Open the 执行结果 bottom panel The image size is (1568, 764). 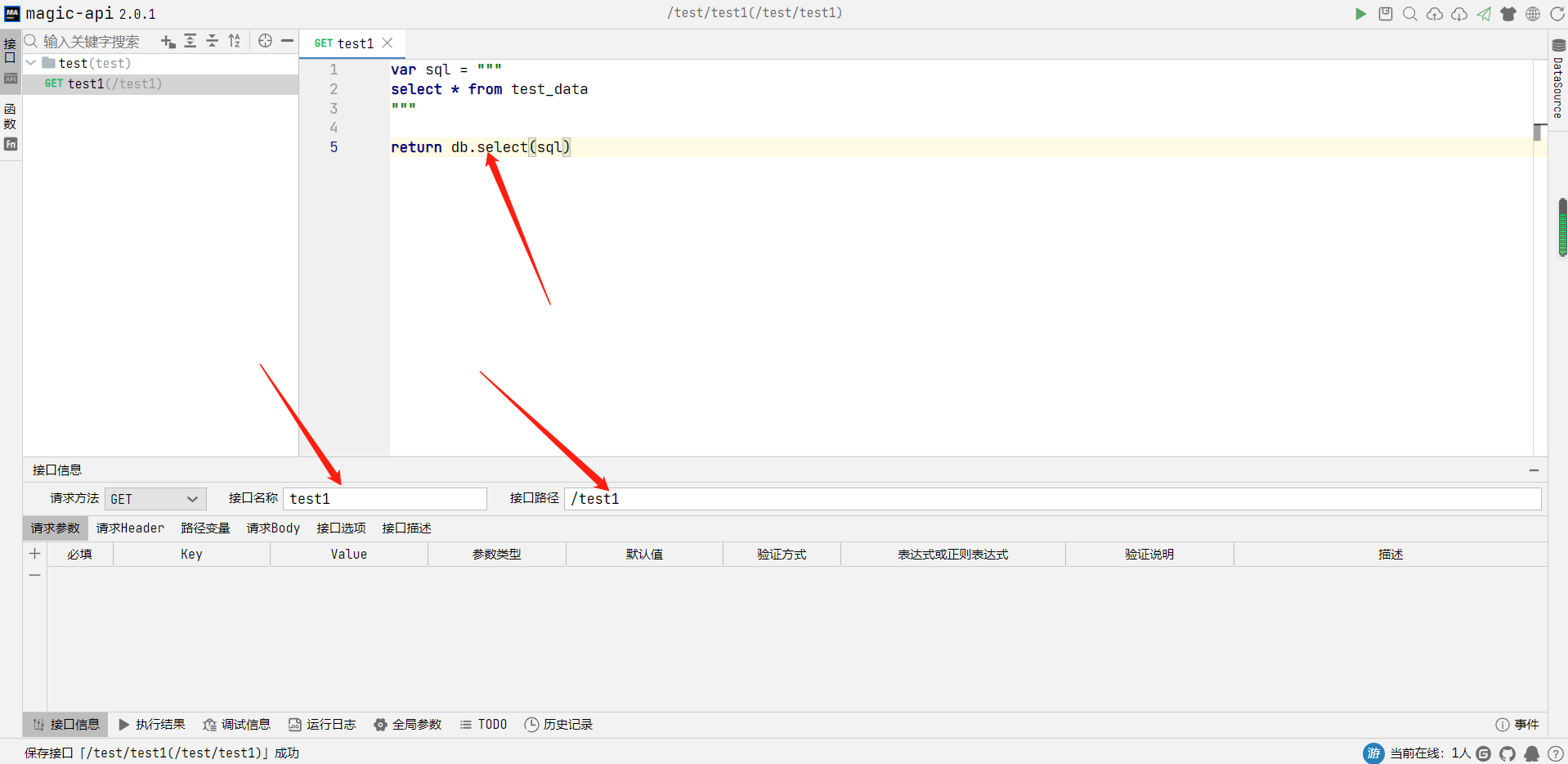coord(152,725)
